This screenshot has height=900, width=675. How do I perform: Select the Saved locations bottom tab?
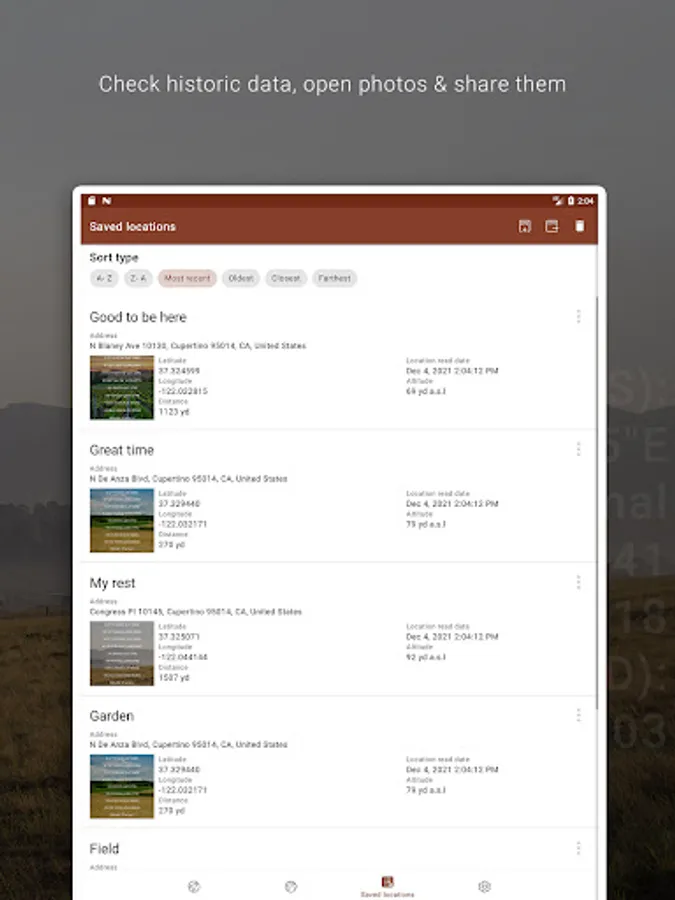[387, 887]
